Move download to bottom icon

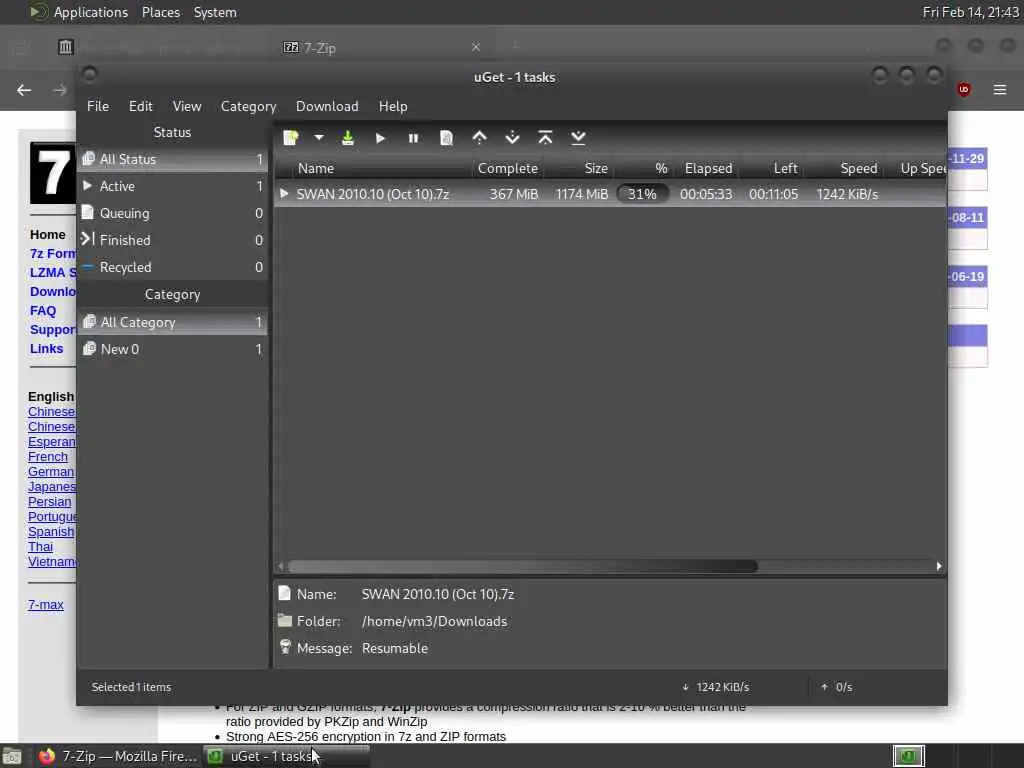click(578, 138)
